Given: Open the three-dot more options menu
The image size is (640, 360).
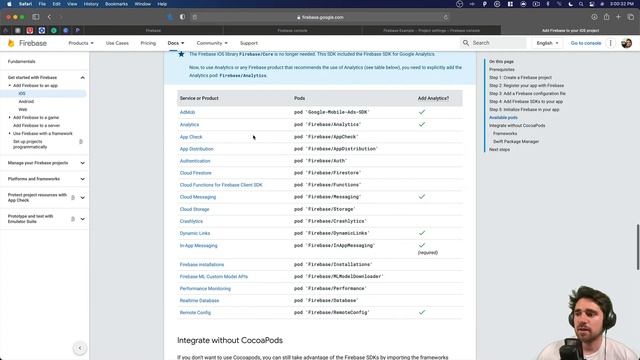Looking at the screenshot, I should (611, 43).
